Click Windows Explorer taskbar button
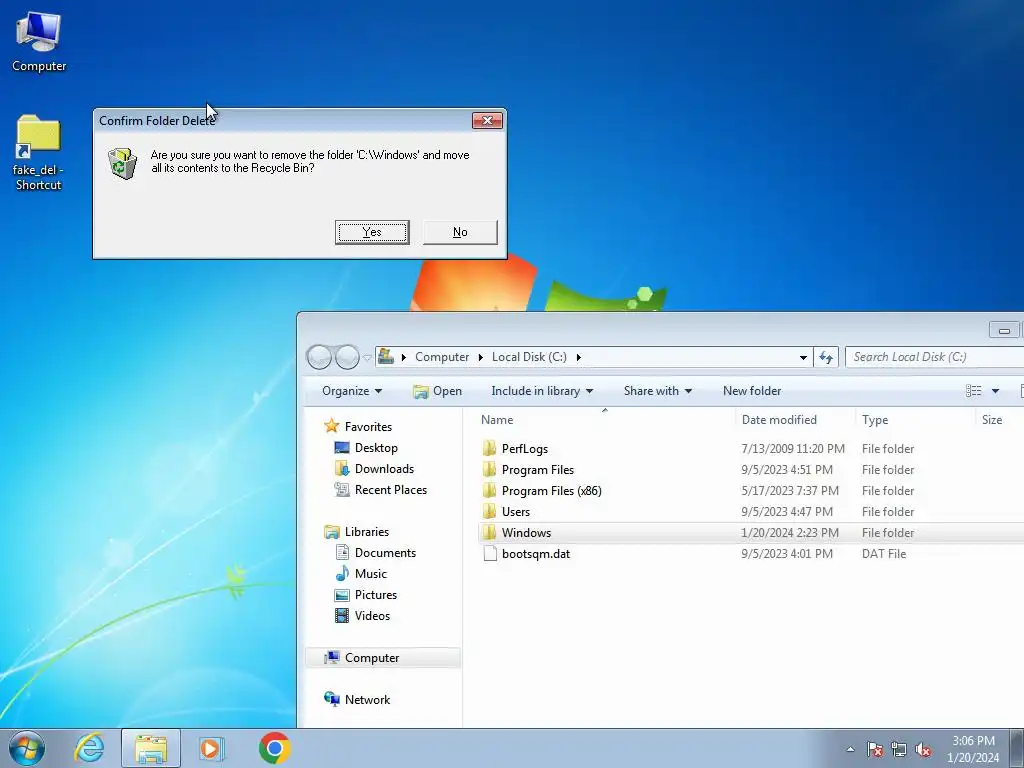1024x768 pixels. (151, 748)
